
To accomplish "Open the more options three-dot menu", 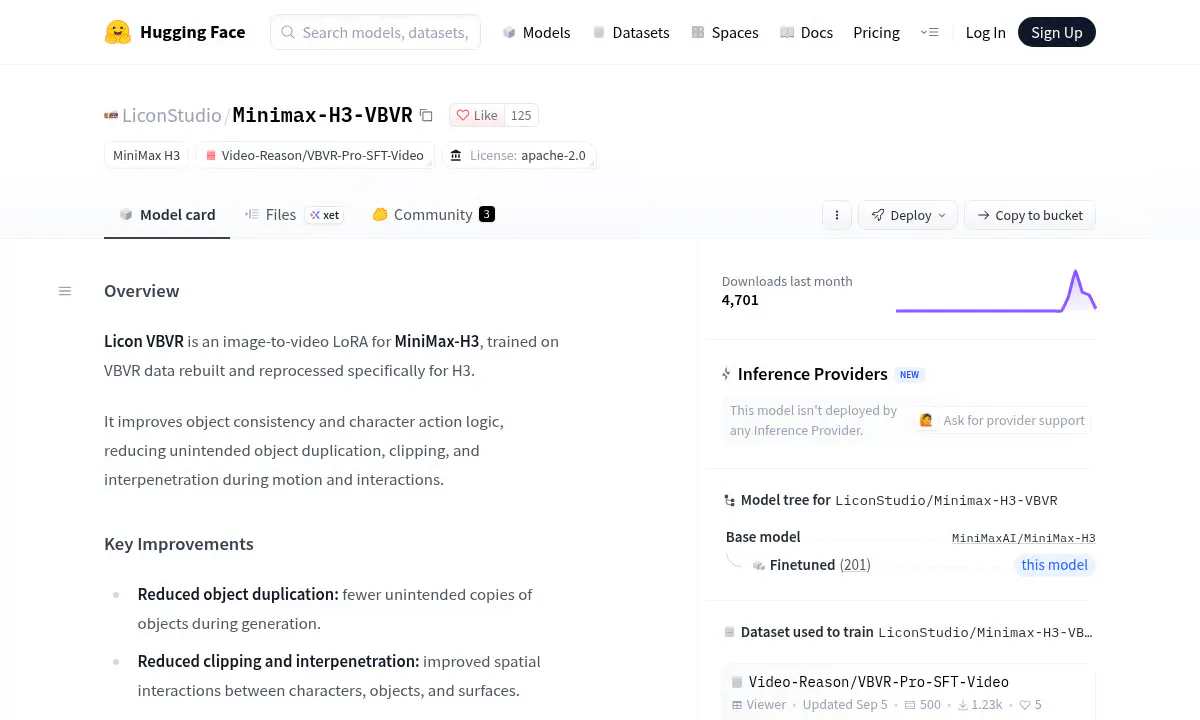I will [836, 215].
